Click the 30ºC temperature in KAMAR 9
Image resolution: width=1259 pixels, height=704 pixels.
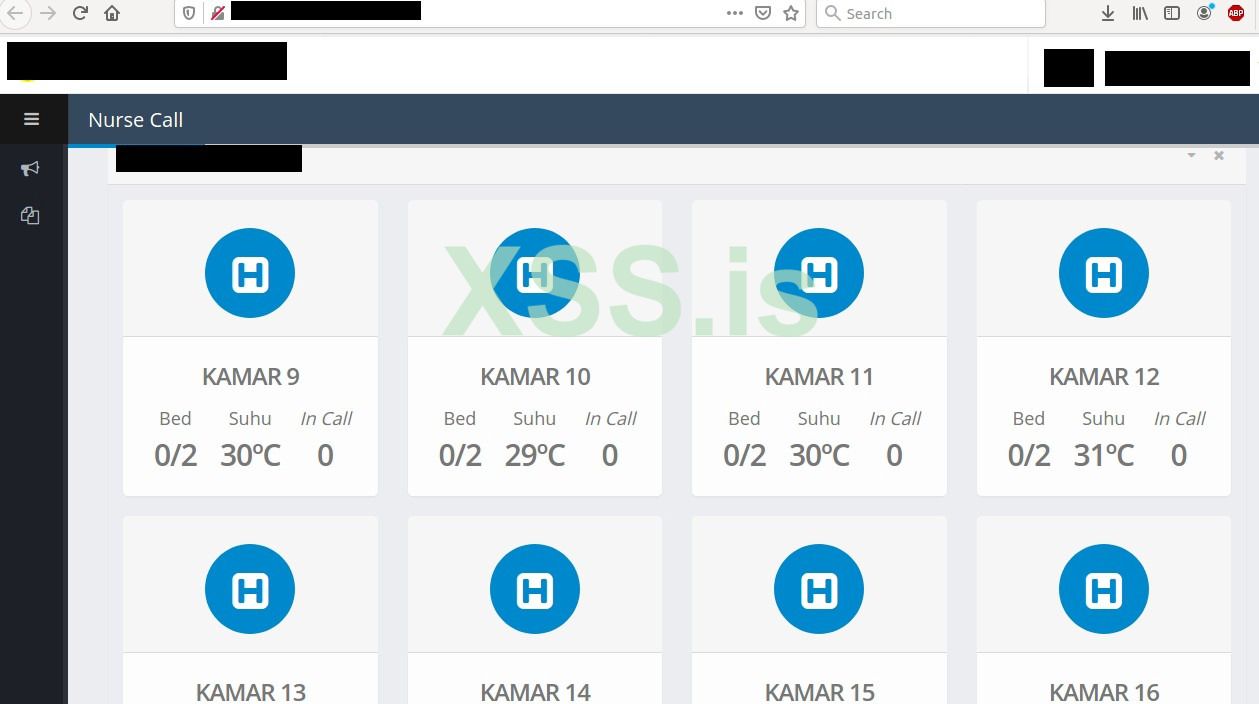tap(250, 456)
